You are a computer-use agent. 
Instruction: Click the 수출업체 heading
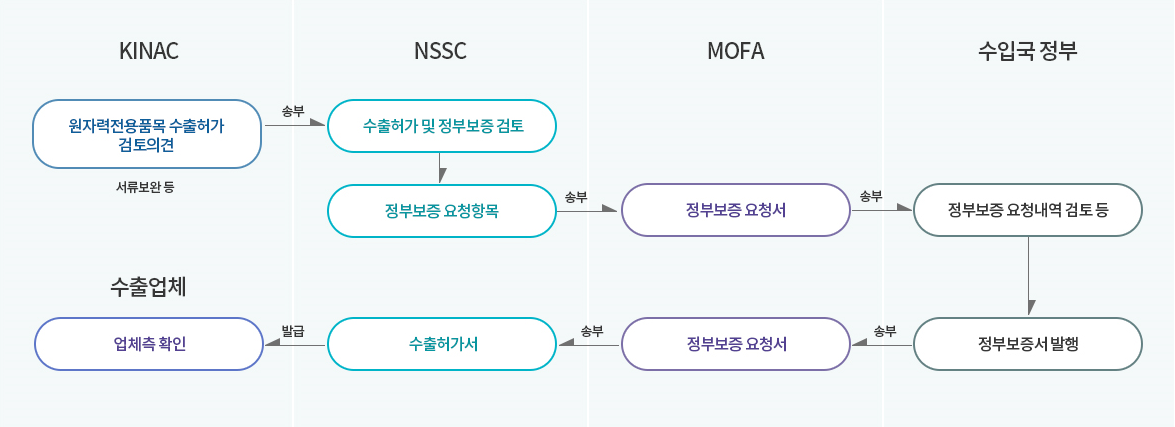(x=147, y=287)
